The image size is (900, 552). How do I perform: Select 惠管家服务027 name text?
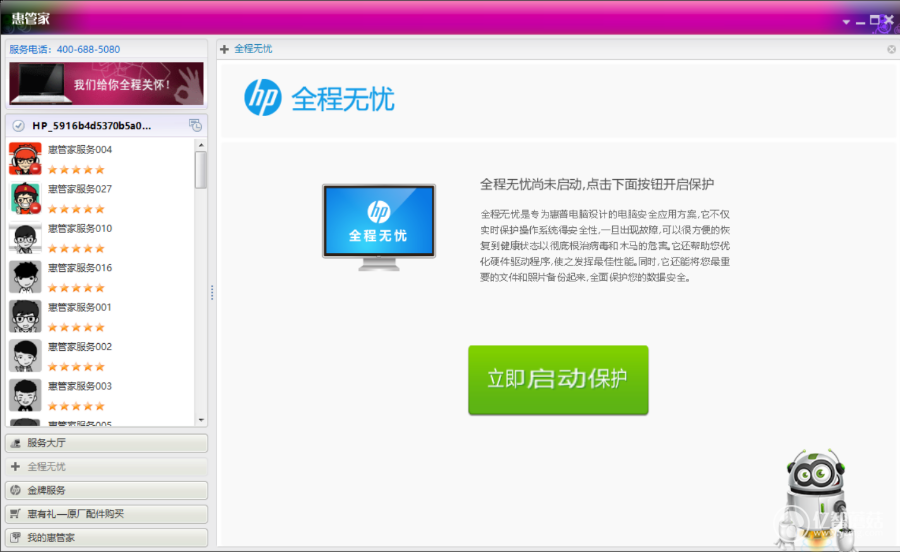80,189
